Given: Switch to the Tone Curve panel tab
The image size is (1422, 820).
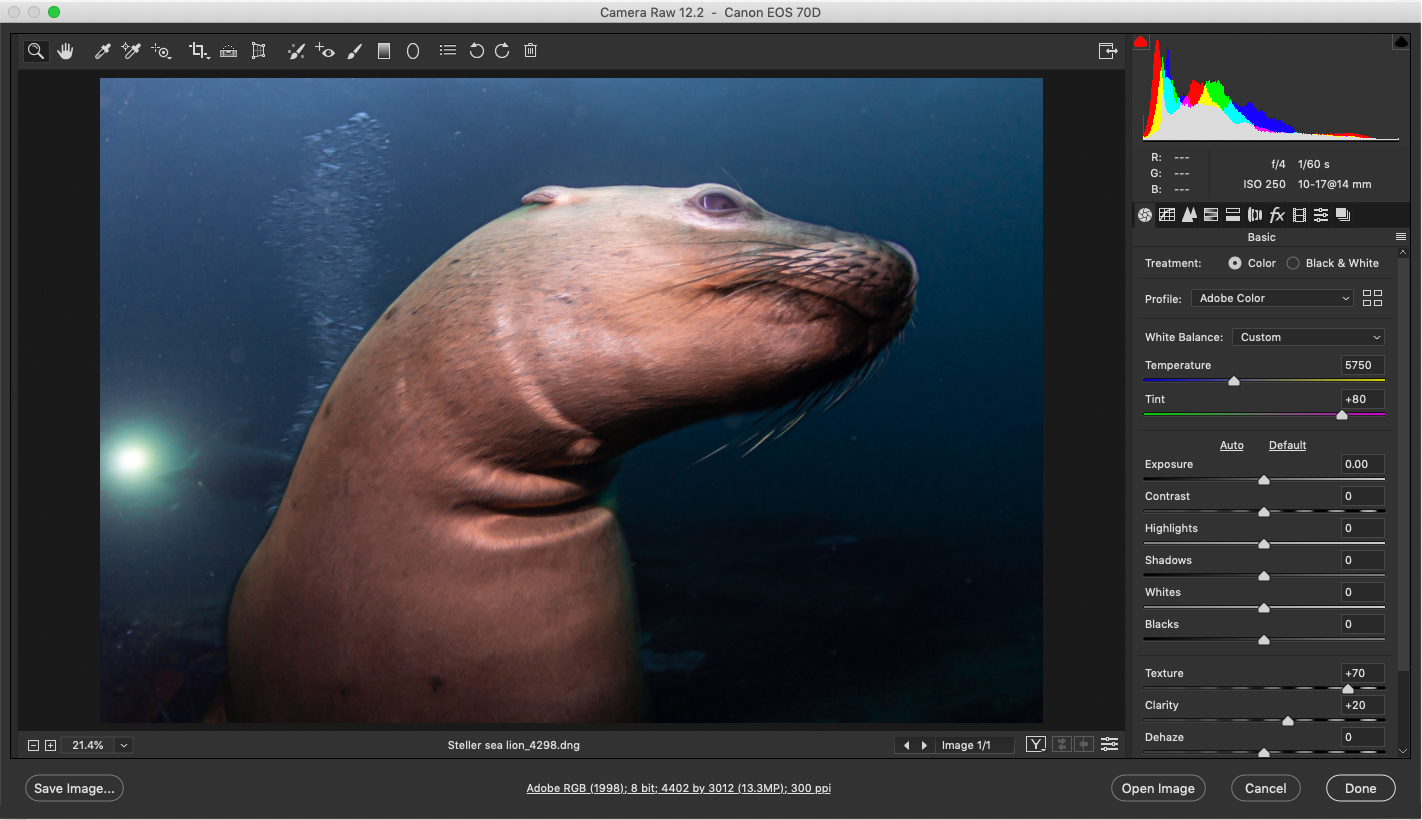Looking at the screenshot, I should point(1167,215).
